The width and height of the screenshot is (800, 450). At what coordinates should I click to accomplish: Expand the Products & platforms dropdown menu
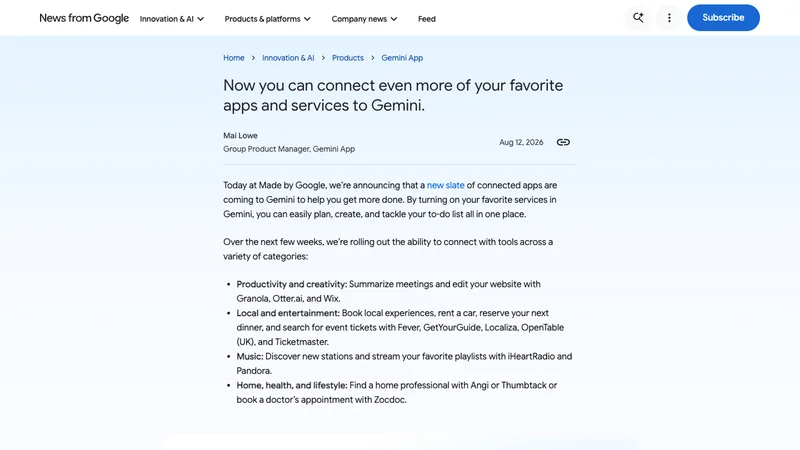point(267,19)
